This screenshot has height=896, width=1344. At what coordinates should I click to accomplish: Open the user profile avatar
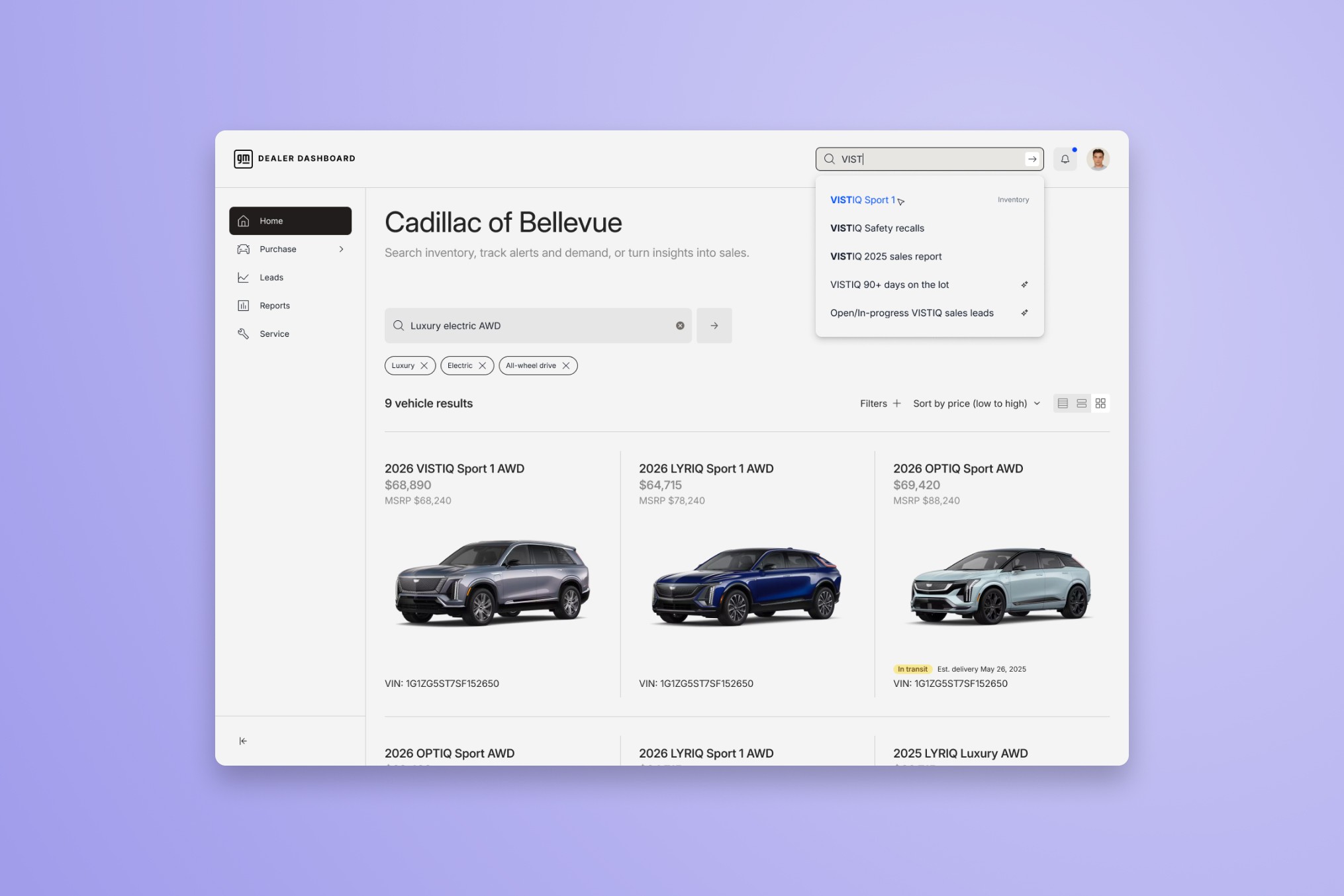[1098, 159]
